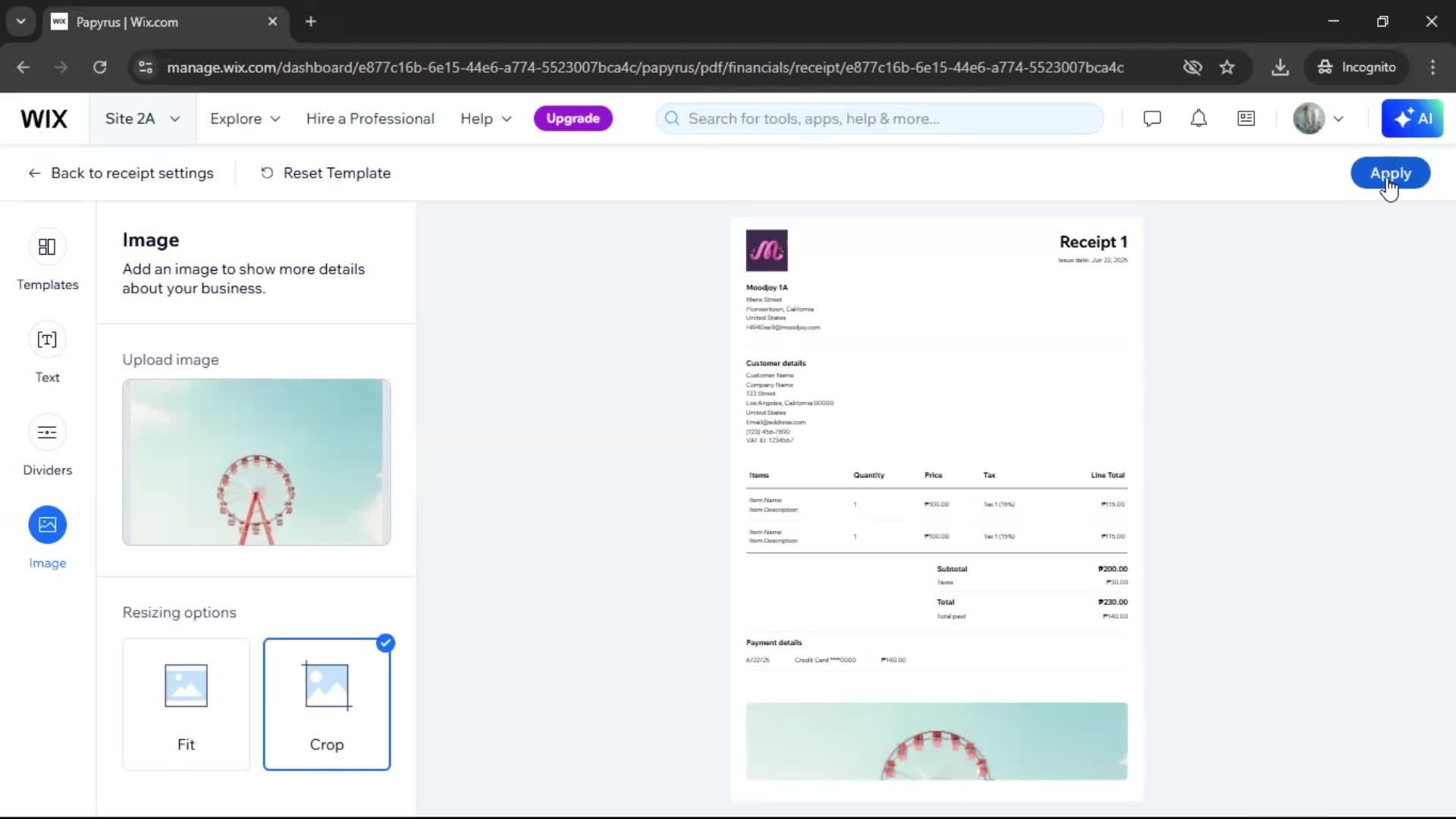Click the Moodjoy 1A business name
Viewport: 1456px width, 819px height.
click(767, 287)
